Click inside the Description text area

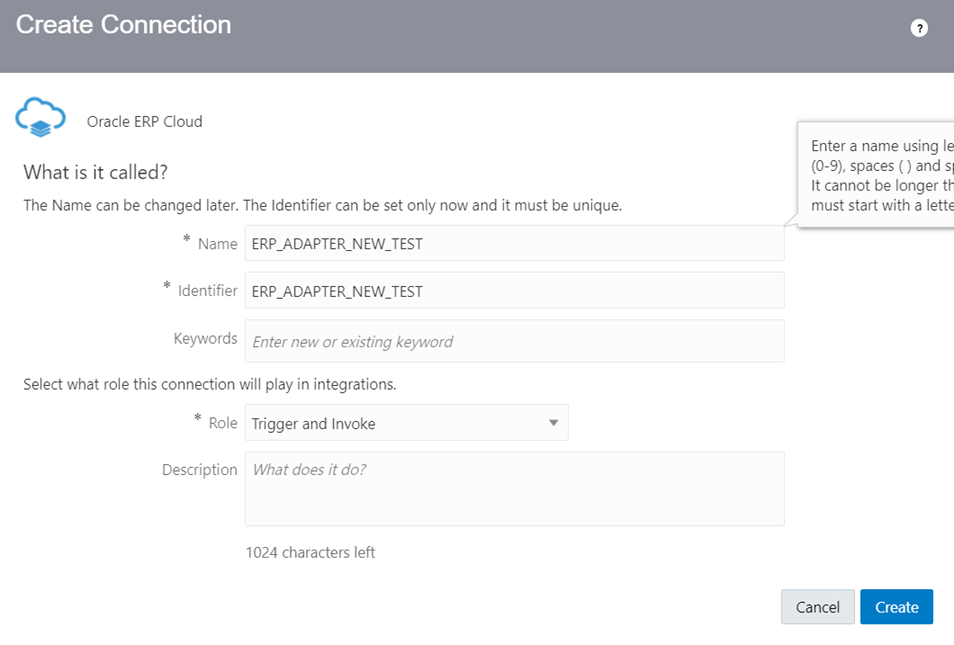515,489
